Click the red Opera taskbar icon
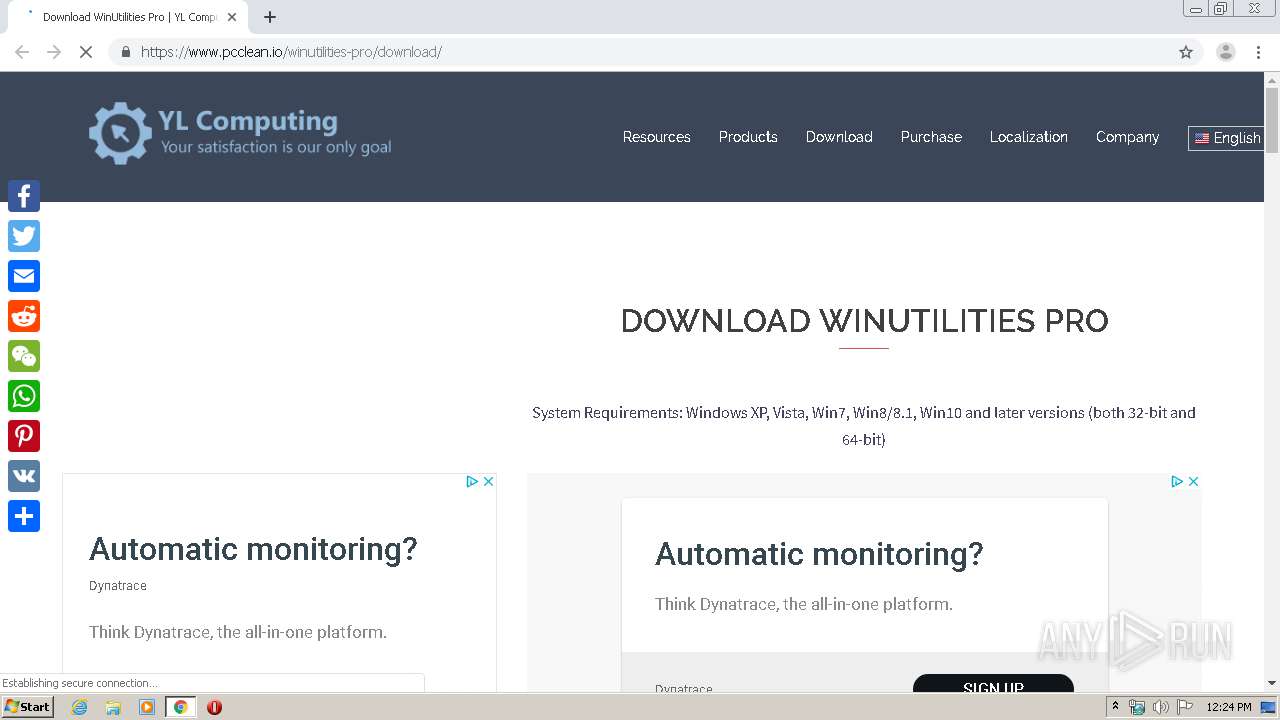Image resolution: width=1280 pixels, height=720 pixels. point(214,707)
